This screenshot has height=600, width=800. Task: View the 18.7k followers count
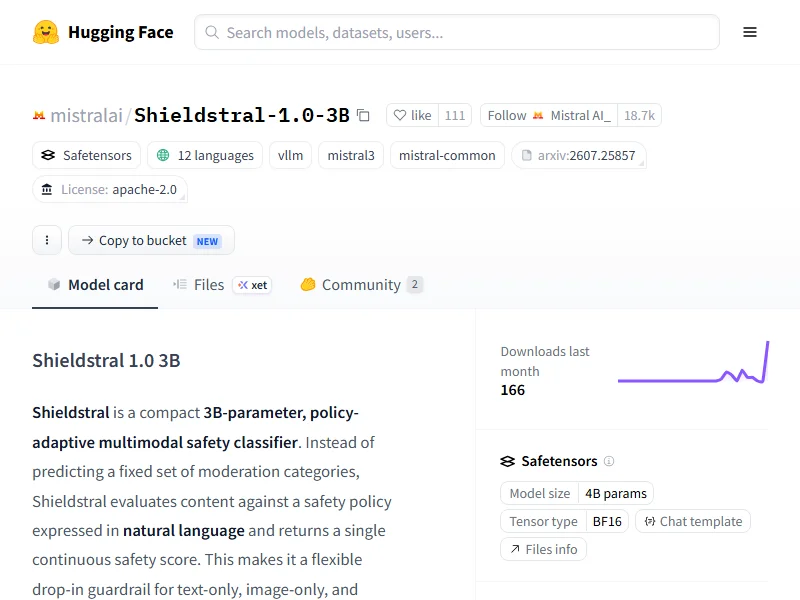tap(639, 115)
